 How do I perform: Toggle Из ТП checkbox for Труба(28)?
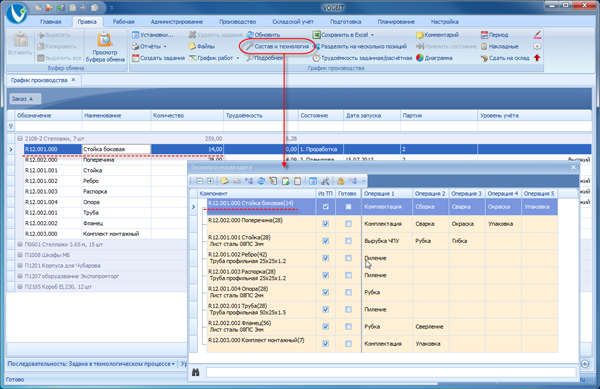click(x=326, y=309)
